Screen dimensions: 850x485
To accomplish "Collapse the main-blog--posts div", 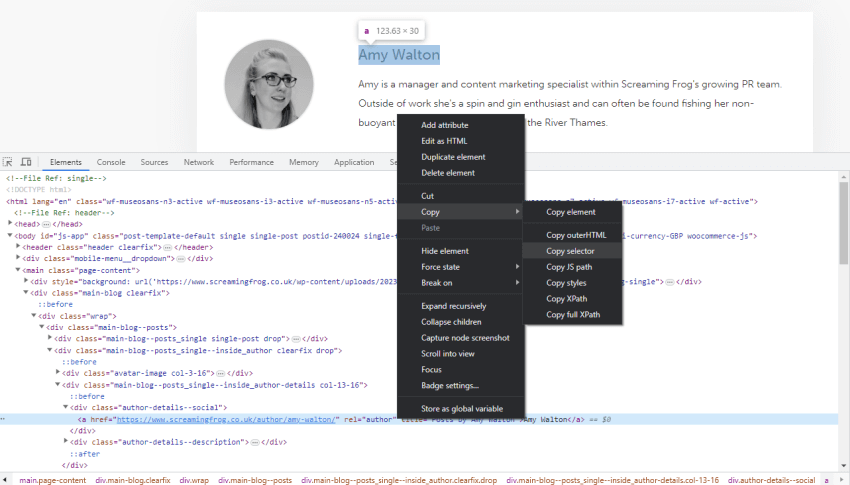I will (x=42, y=327).
